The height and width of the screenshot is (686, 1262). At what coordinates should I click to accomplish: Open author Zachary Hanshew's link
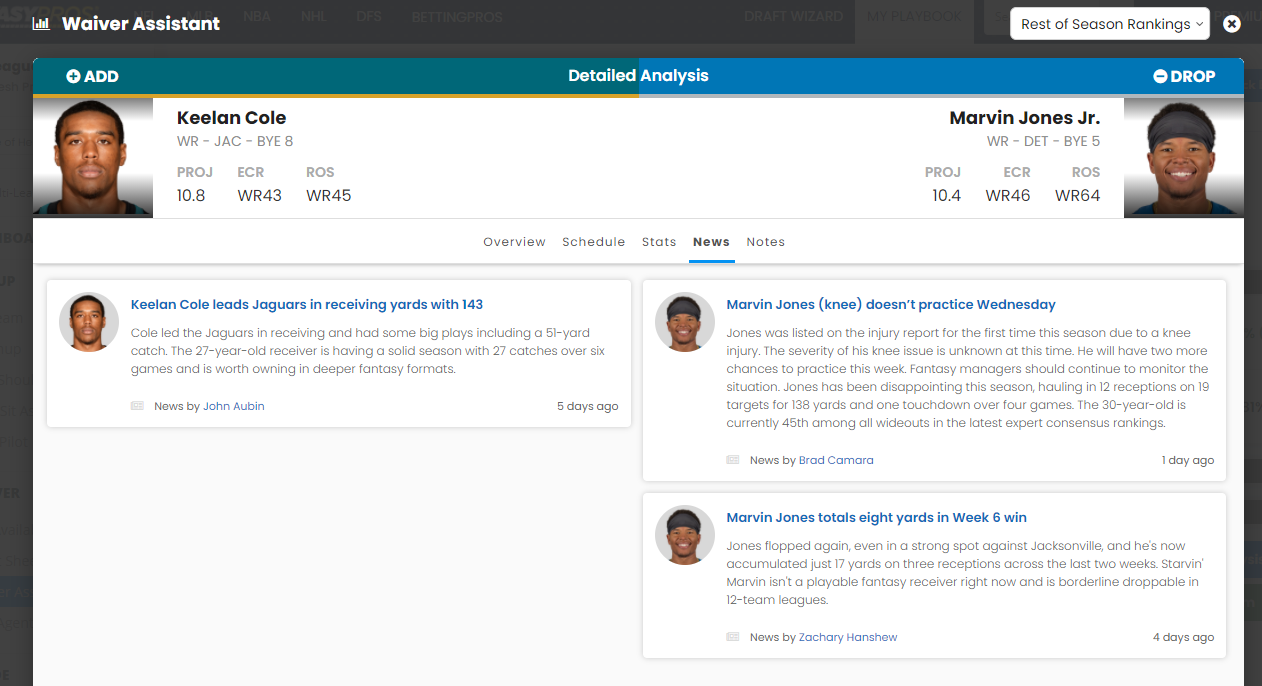[x=848, y=637]
